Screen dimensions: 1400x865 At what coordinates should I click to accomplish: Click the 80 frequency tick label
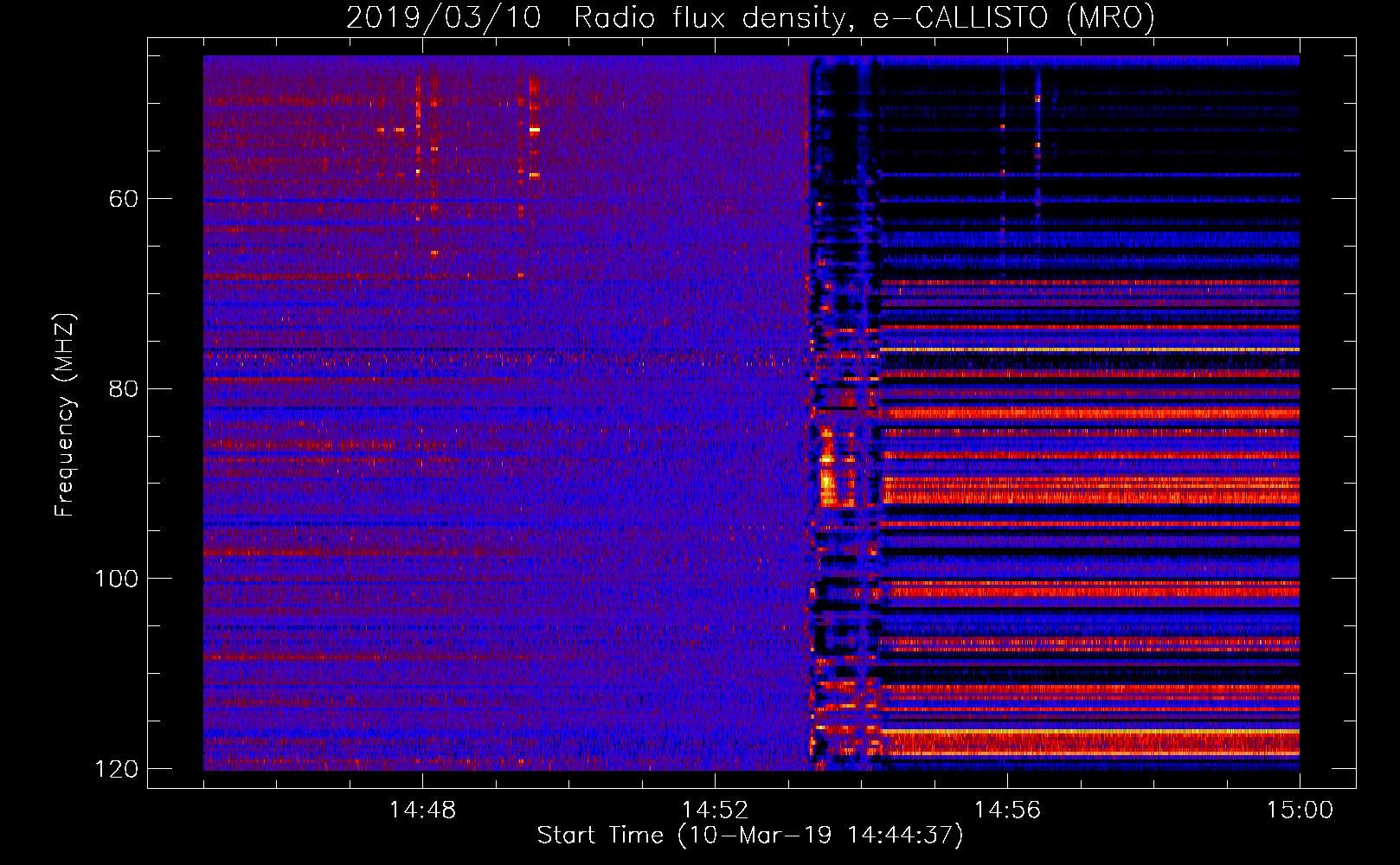[124, 388]
